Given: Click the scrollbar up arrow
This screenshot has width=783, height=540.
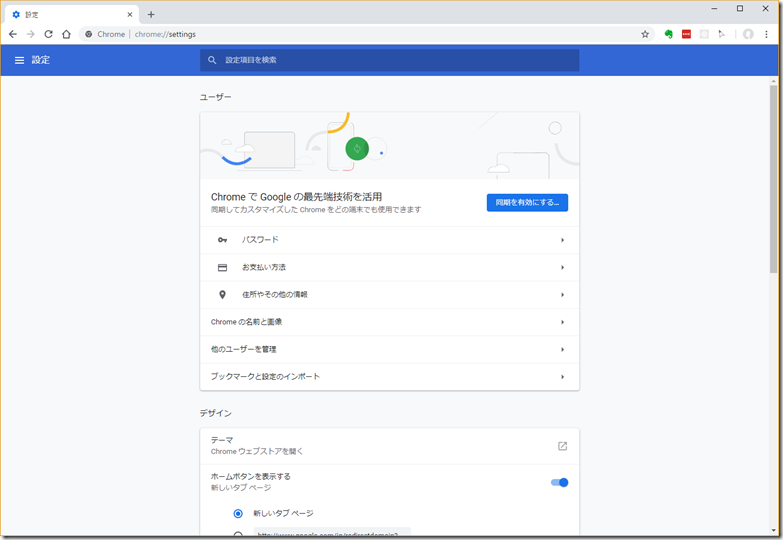Looking at the screenshot, I should (x=774, y=80).
